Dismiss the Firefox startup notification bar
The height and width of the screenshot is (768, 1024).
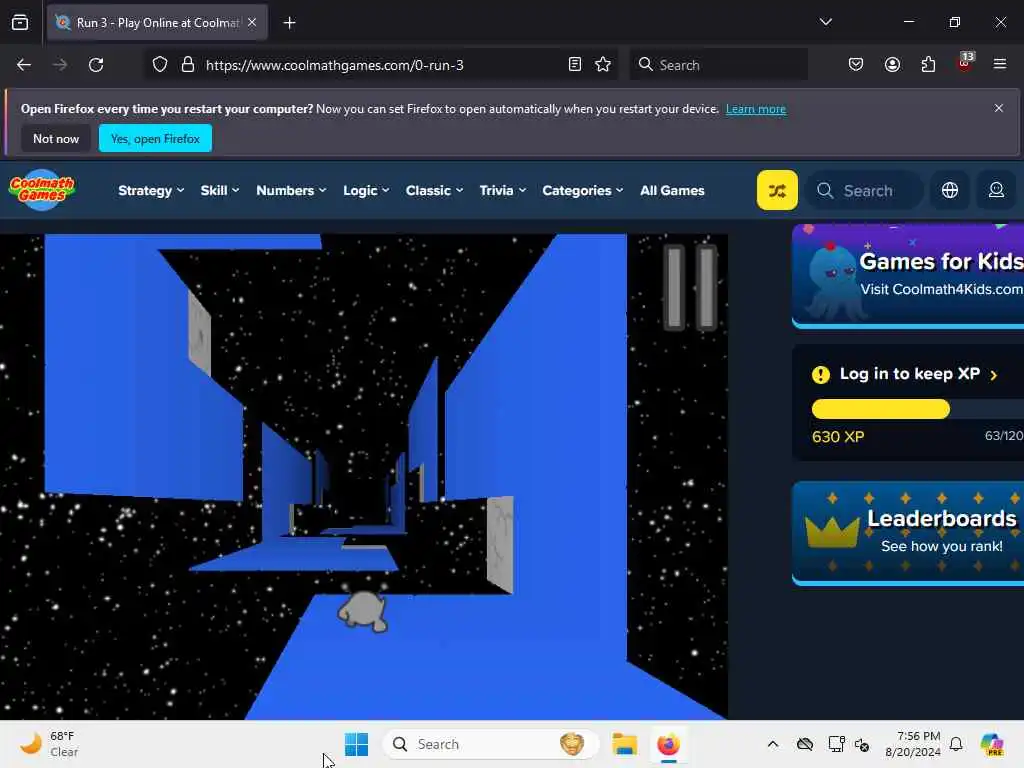point(998,108)
